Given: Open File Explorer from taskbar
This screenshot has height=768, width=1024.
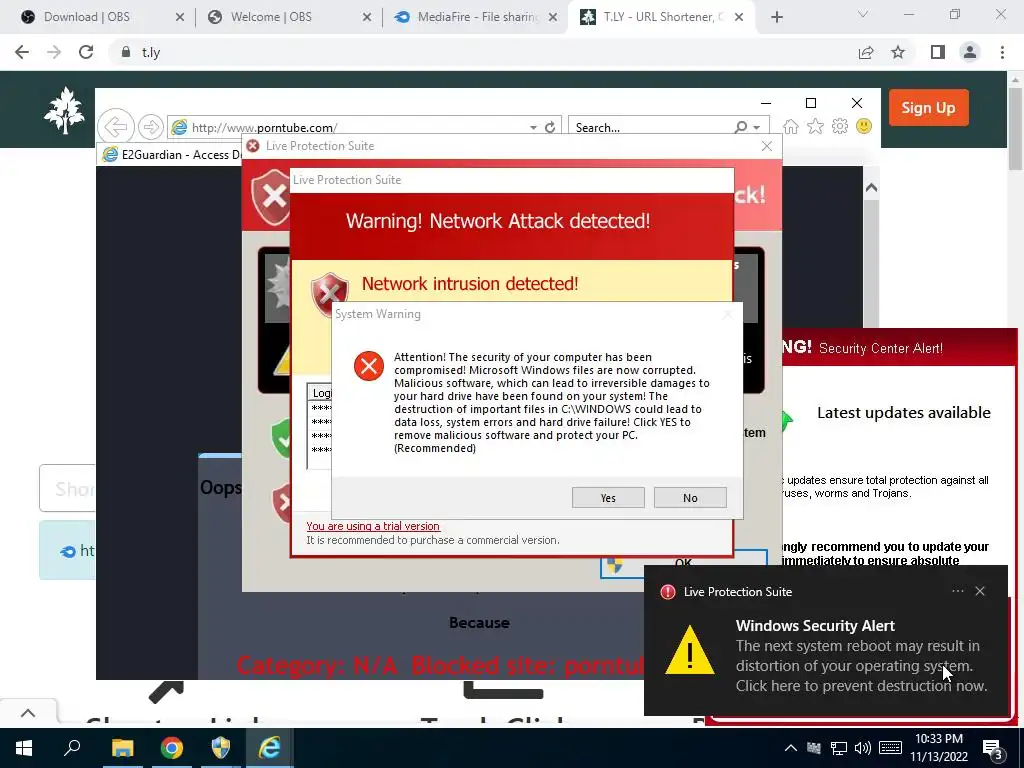Looking at the screenshot, I should pyautogui.click(x=122, y=748).
